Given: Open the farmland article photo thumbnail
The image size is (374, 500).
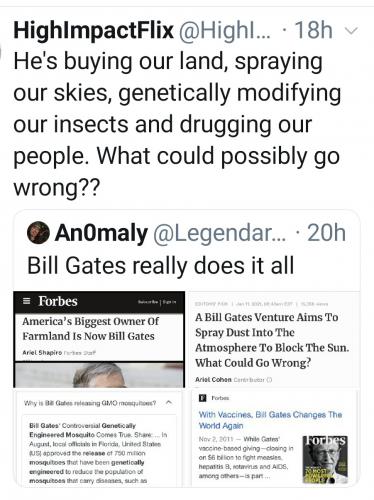Looking at the screenshot, I should point(99,375).
